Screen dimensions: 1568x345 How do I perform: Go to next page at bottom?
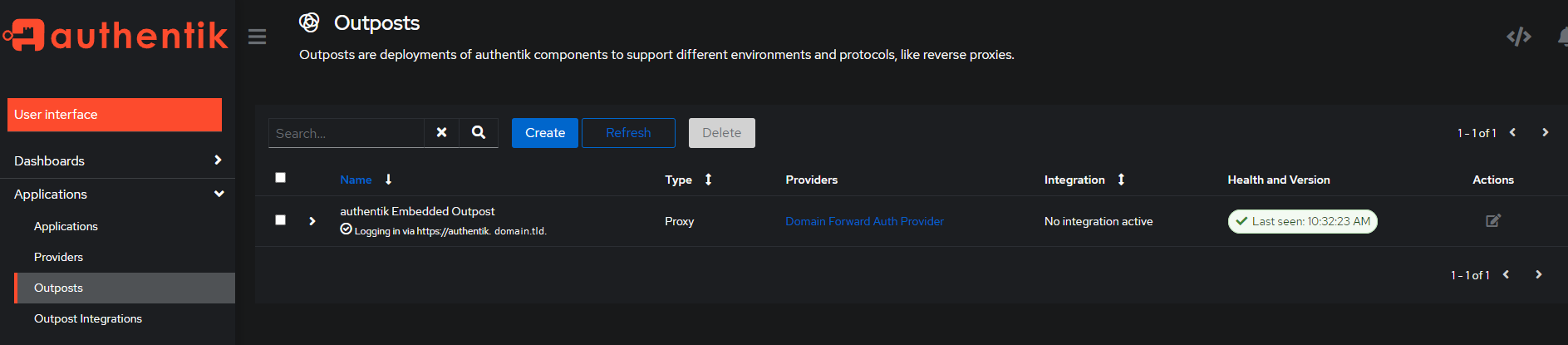coord(1538,274)
